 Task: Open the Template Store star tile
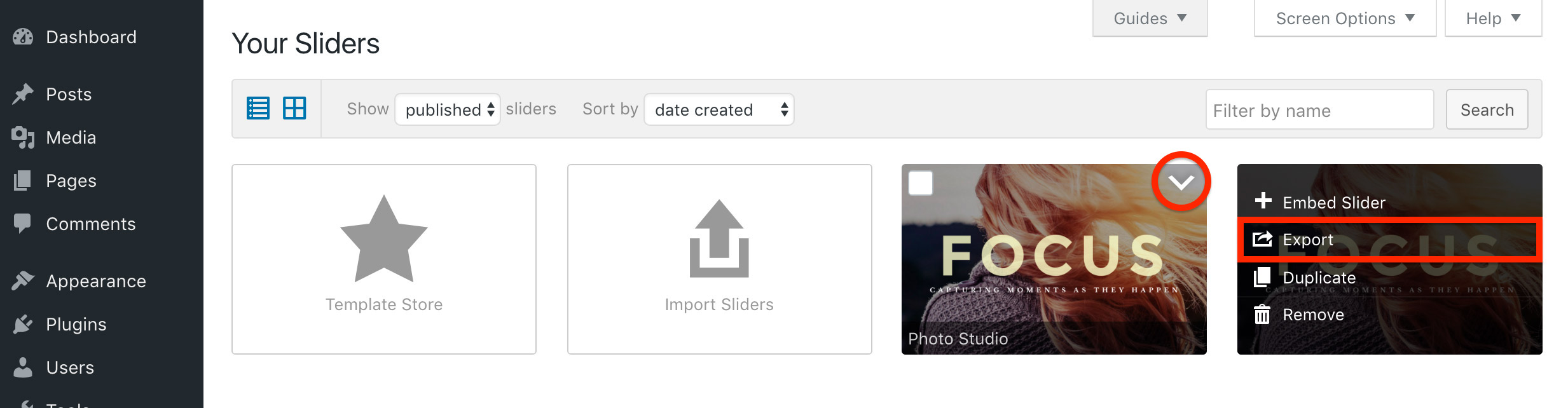coord(384,259)
